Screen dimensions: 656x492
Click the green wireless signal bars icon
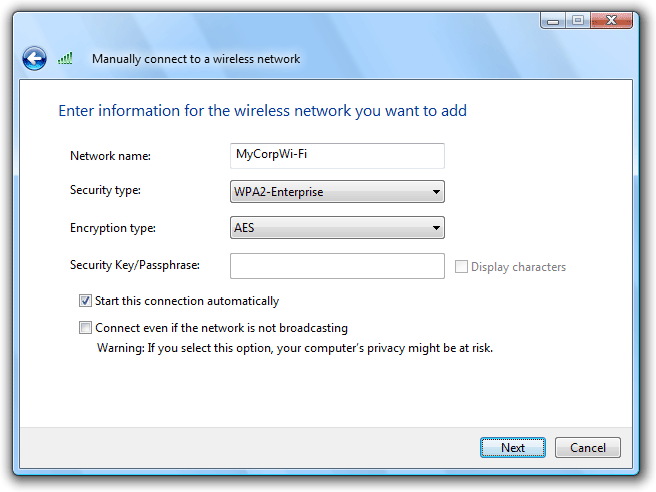pyautogui.click(x=65, y=58)
